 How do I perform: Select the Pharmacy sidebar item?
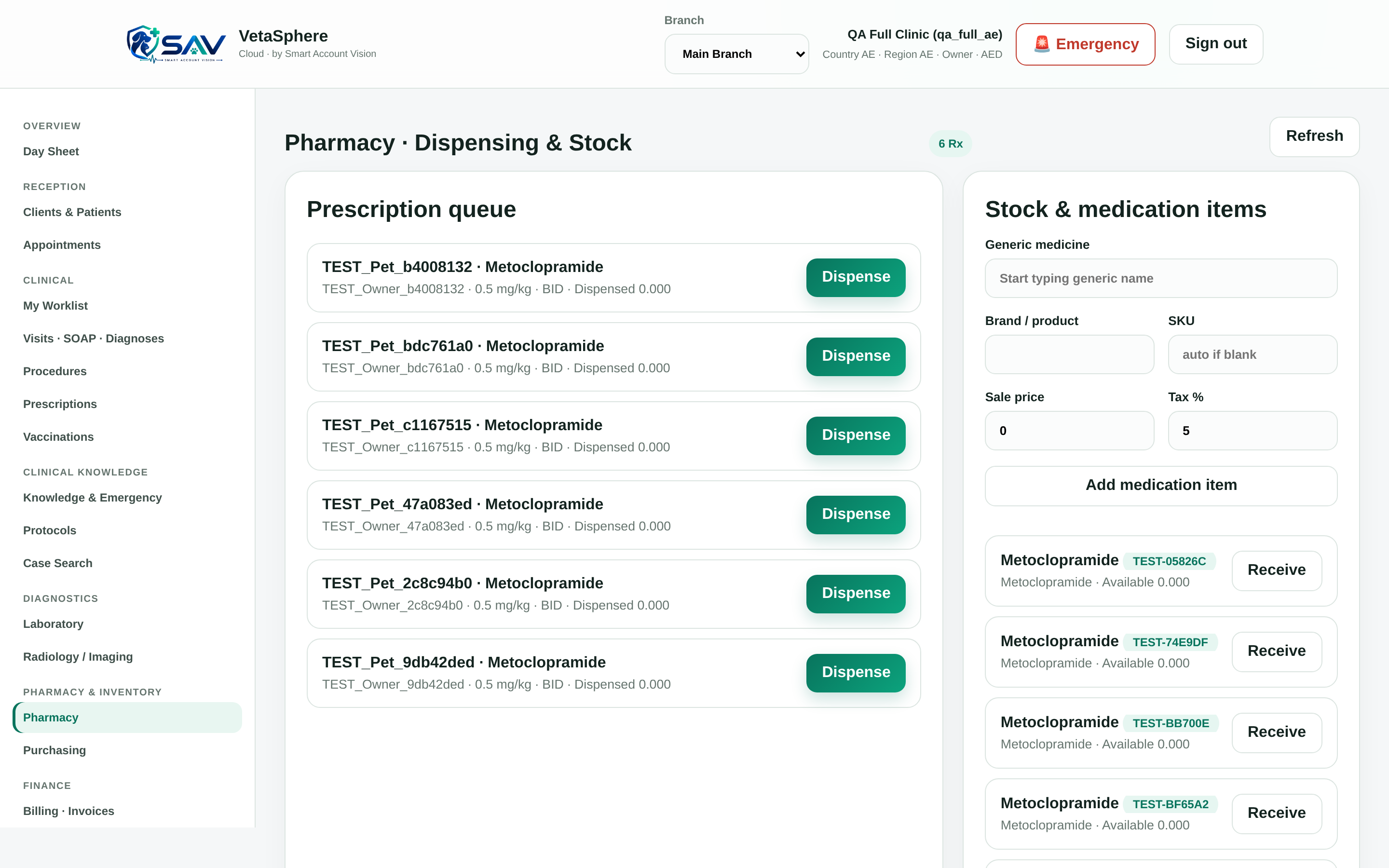pos(127,718)
